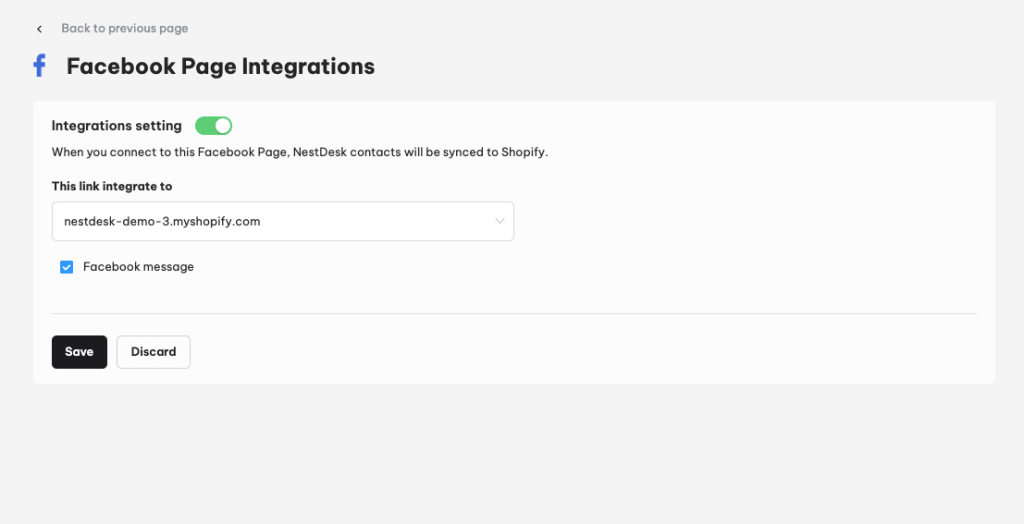Click the horizontal divider above Save button
The image size is (1024, 524).
[515, 314]
